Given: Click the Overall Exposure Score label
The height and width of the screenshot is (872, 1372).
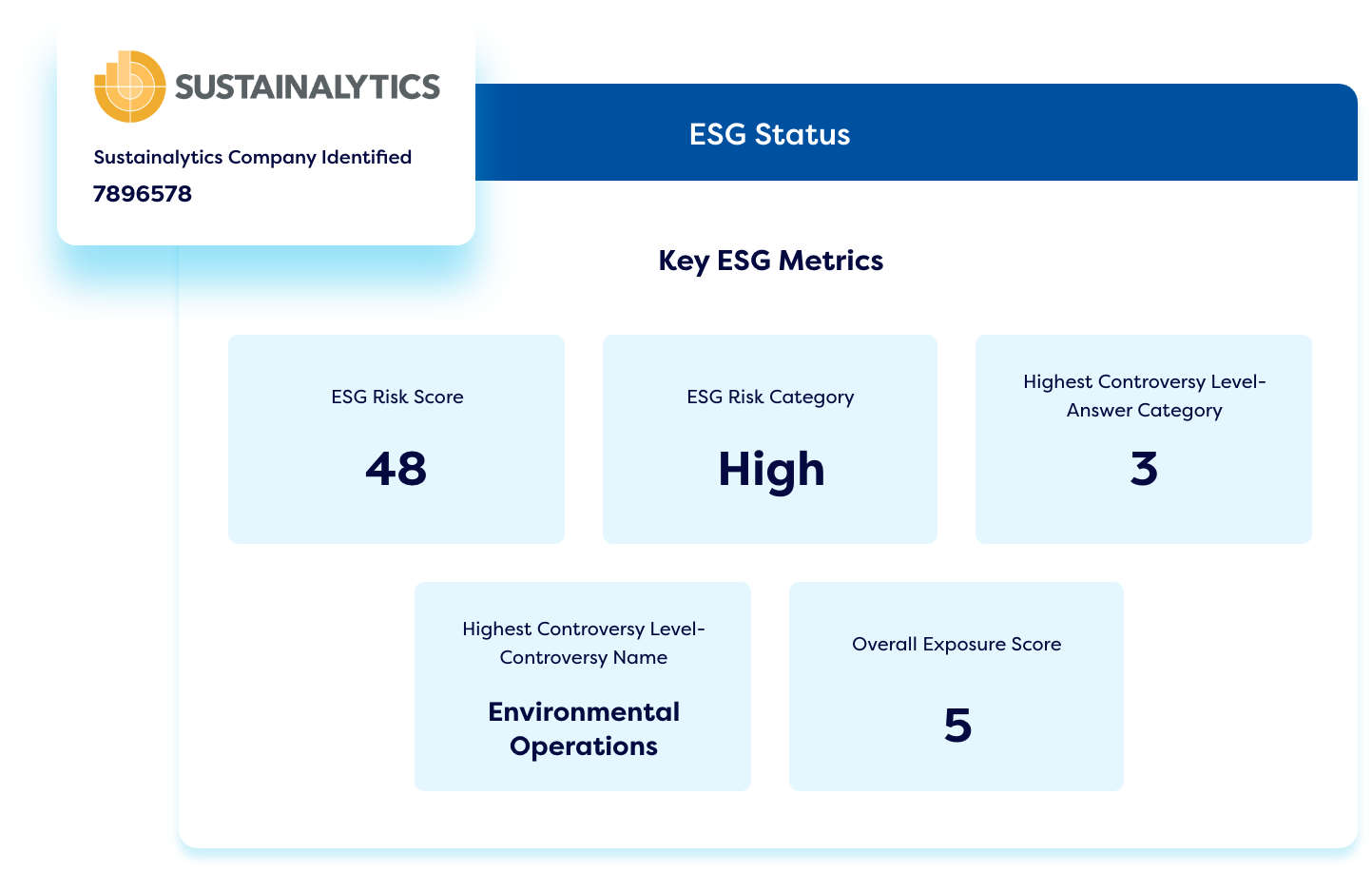Looking at the screenshot, I should (957, 644).
